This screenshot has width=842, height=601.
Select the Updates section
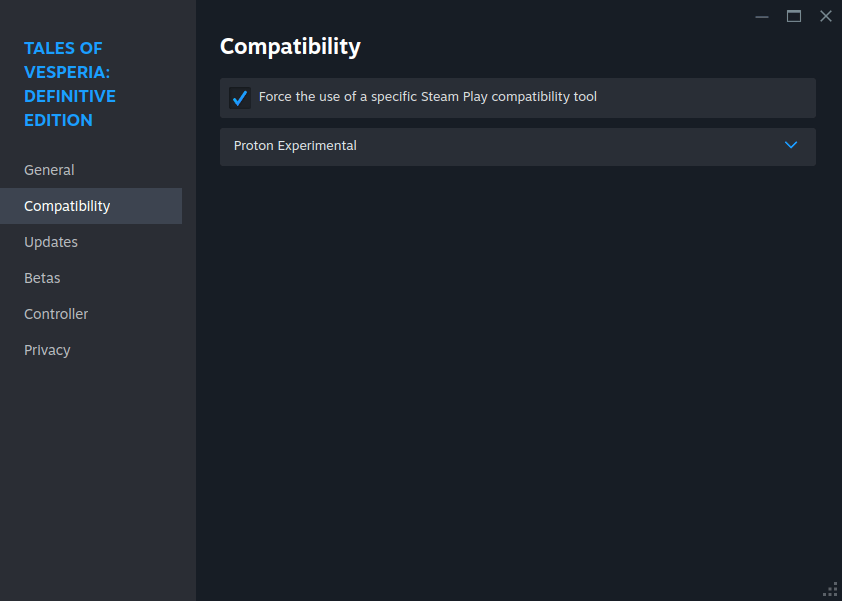coord(50,242)
